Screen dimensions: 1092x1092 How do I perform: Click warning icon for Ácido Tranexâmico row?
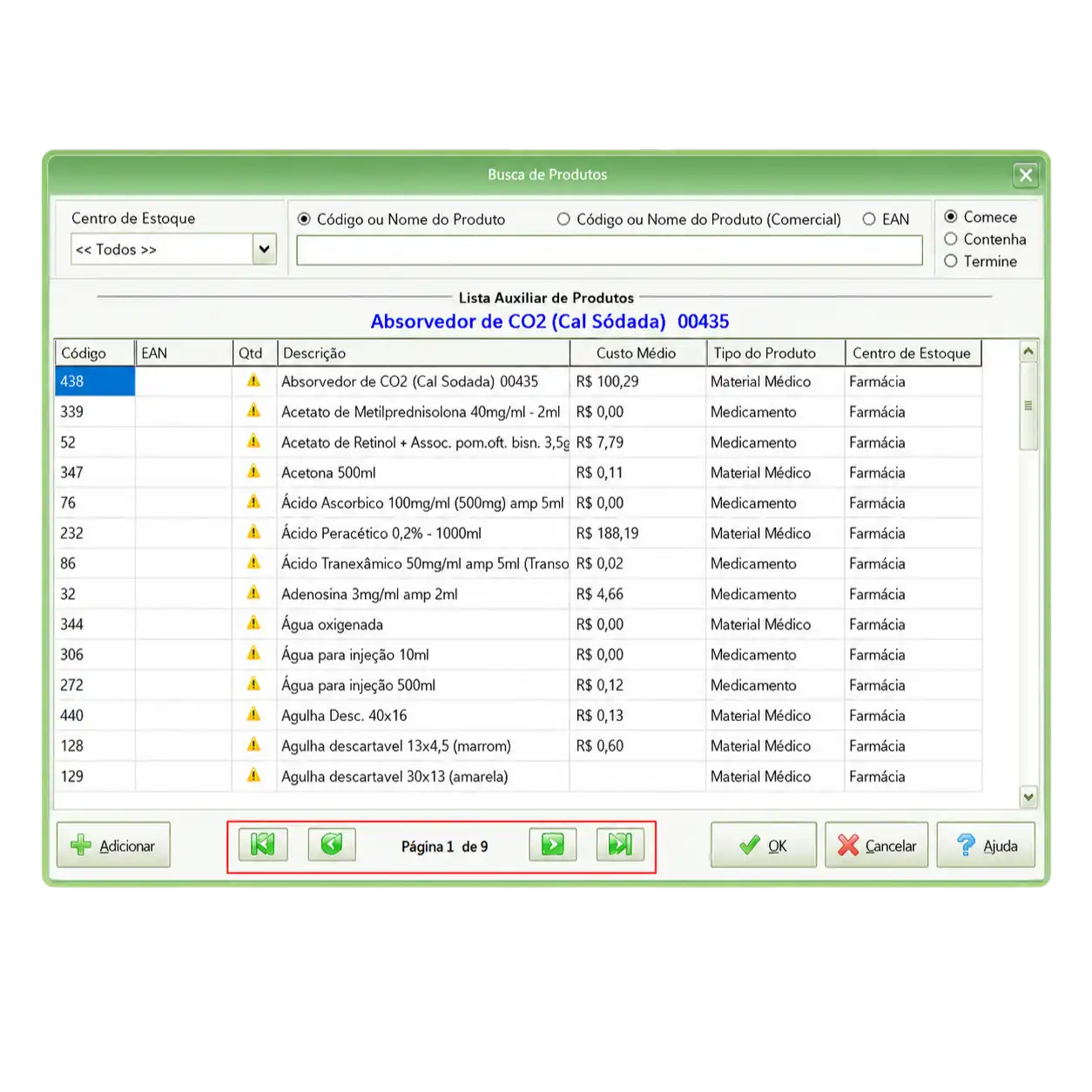pos(253,563)
